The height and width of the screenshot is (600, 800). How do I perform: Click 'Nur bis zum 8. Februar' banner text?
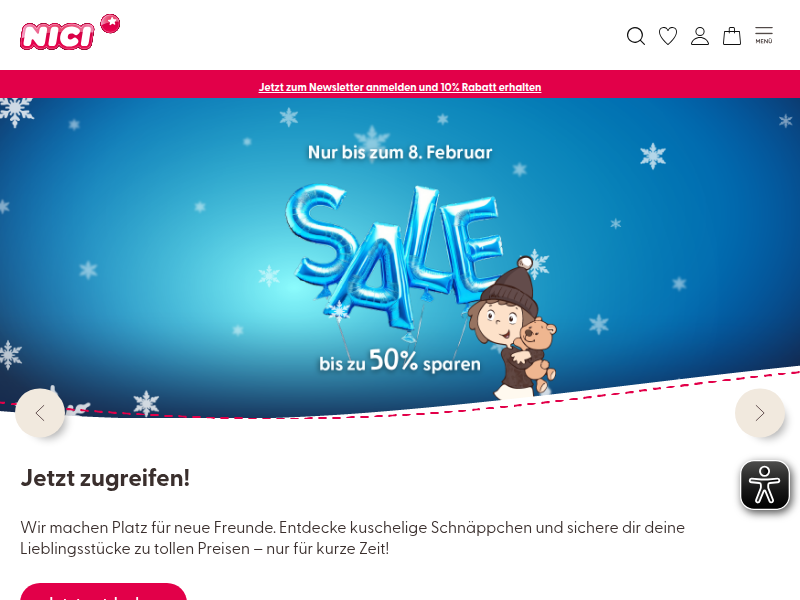[400, 153]
